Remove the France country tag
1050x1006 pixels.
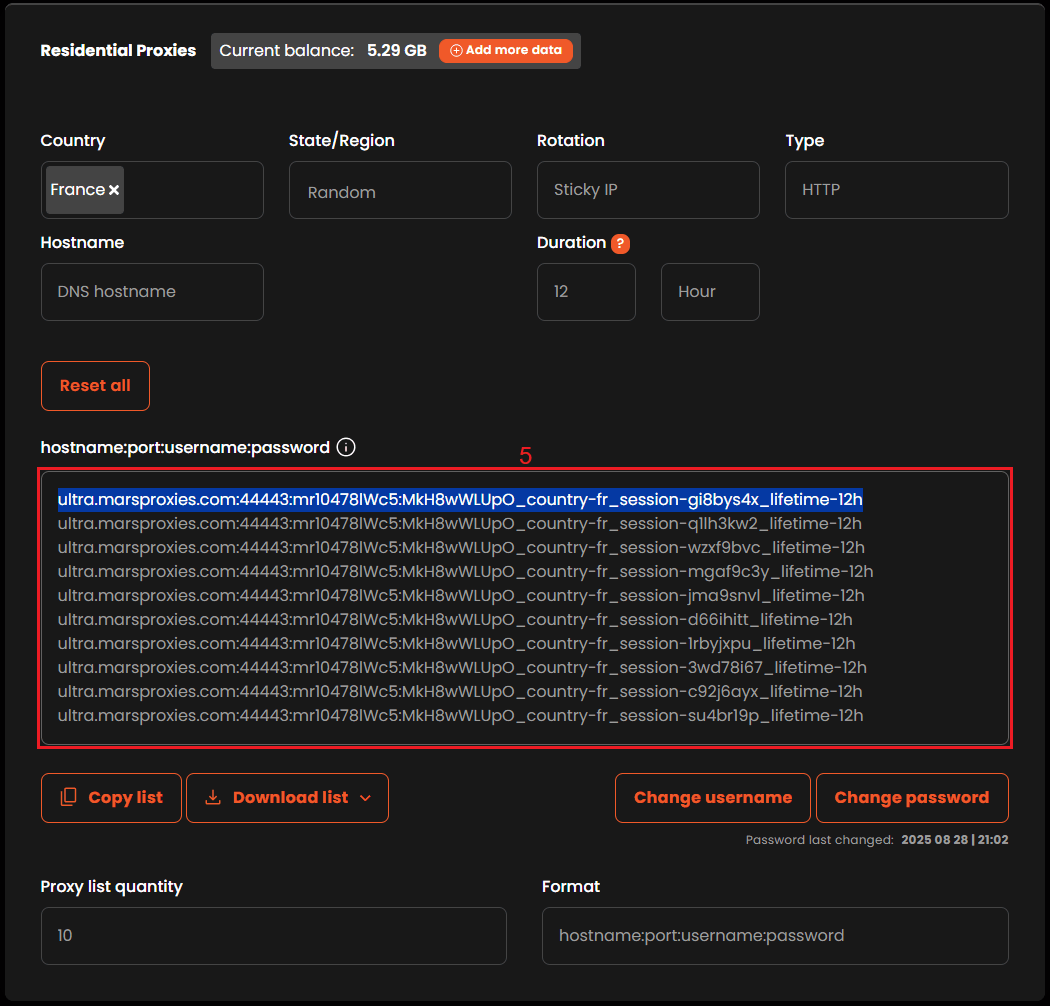tap(114, 190)
